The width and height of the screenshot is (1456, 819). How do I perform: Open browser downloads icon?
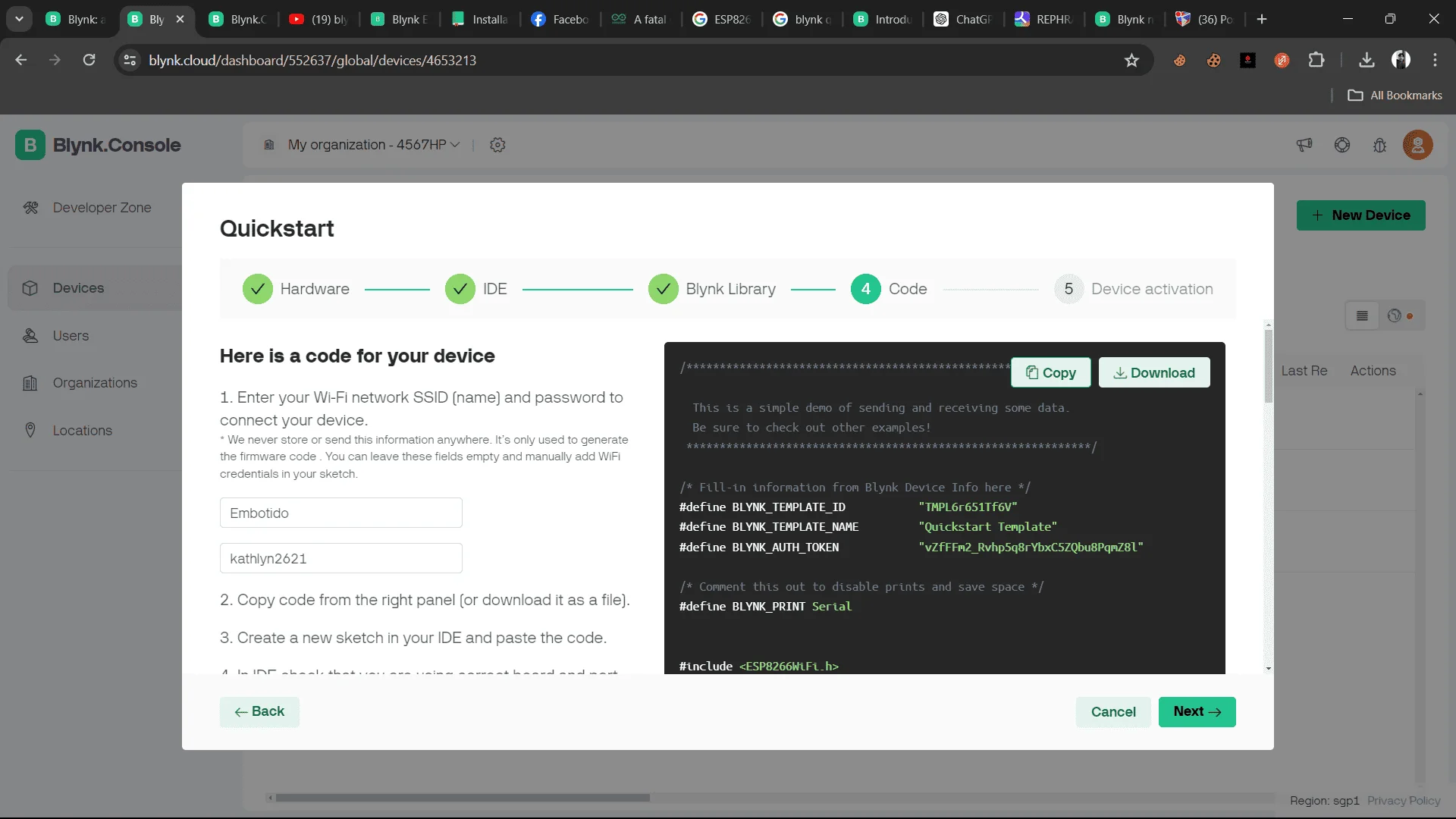click(1367, 60)
